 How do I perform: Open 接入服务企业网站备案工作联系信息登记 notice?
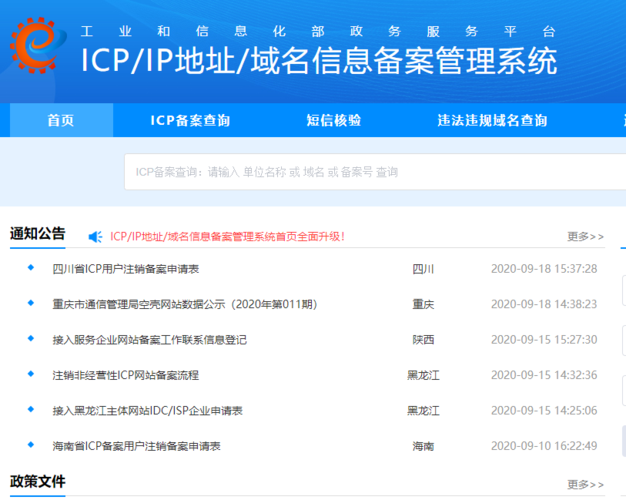(150, 340)
